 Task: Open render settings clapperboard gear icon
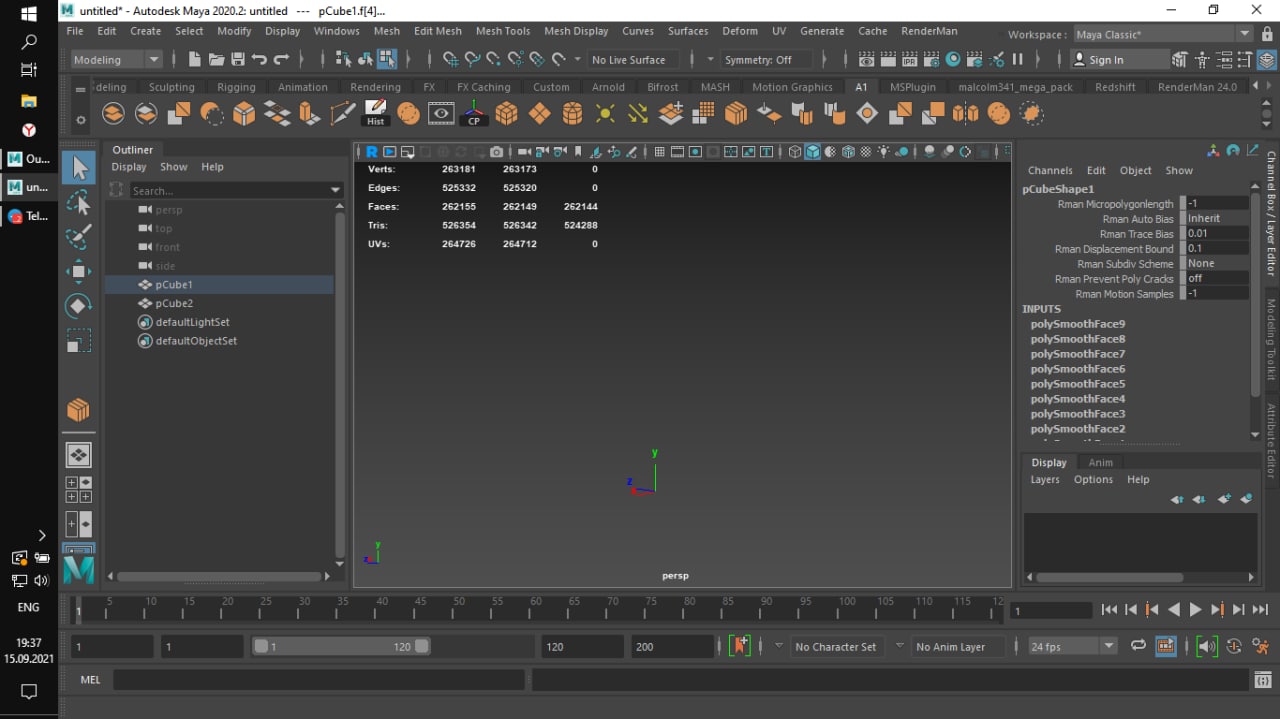point(932,60)
